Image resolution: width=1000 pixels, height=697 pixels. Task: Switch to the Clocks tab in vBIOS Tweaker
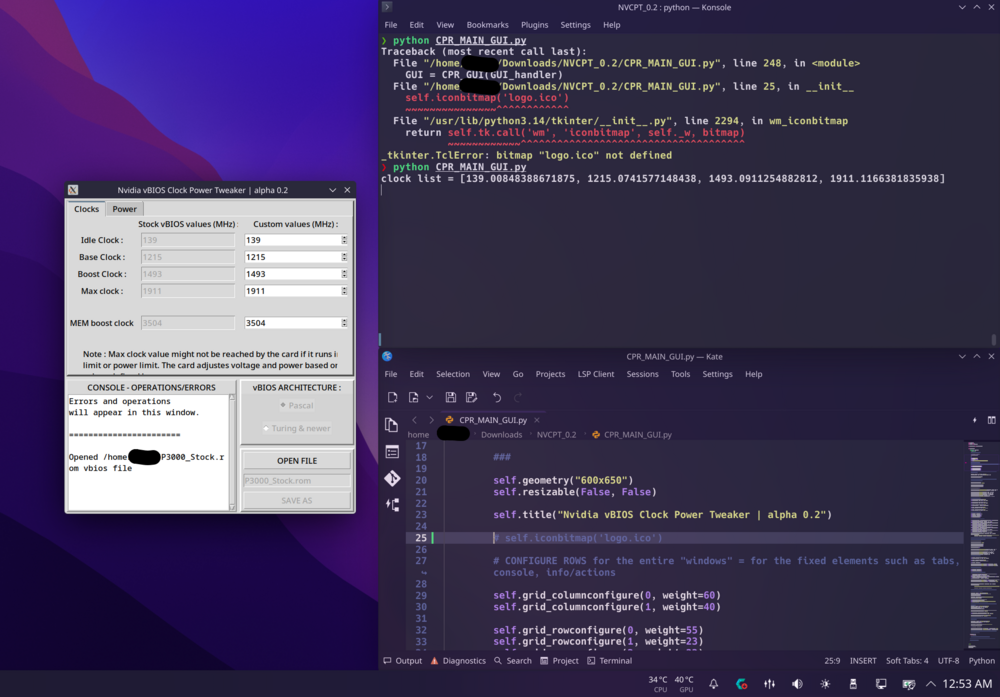tap(86, 209)
